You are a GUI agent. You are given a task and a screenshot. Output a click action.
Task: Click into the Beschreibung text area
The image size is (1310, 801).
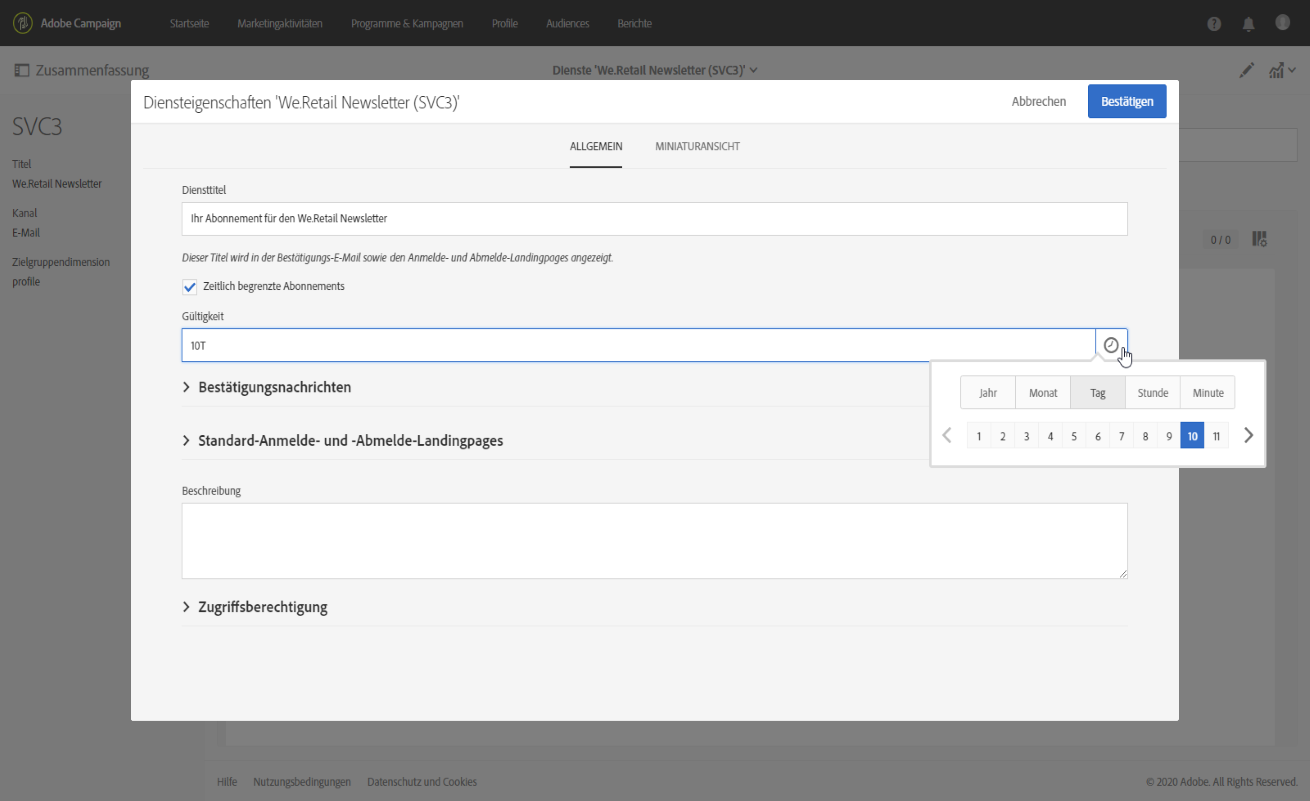tap(654, 541)
